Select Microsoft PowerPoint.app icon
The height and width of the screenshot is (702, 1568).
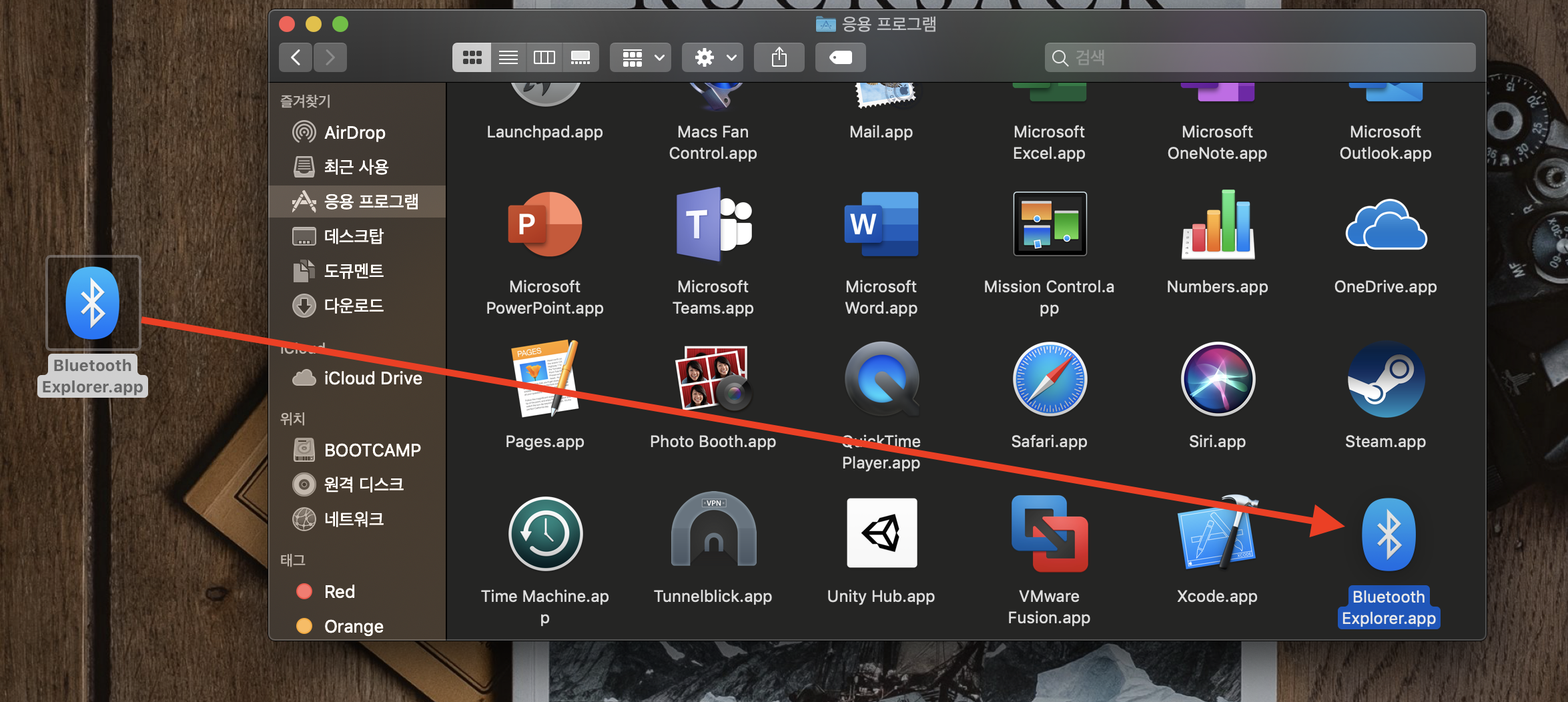545,224
